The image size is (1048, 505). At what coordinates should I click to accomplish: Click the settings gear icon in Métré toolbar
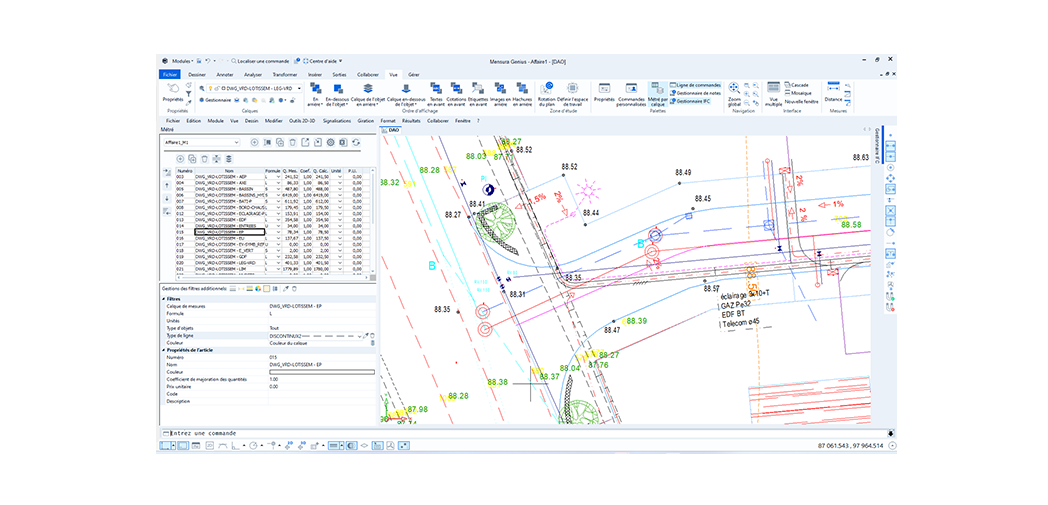point(330,142)
